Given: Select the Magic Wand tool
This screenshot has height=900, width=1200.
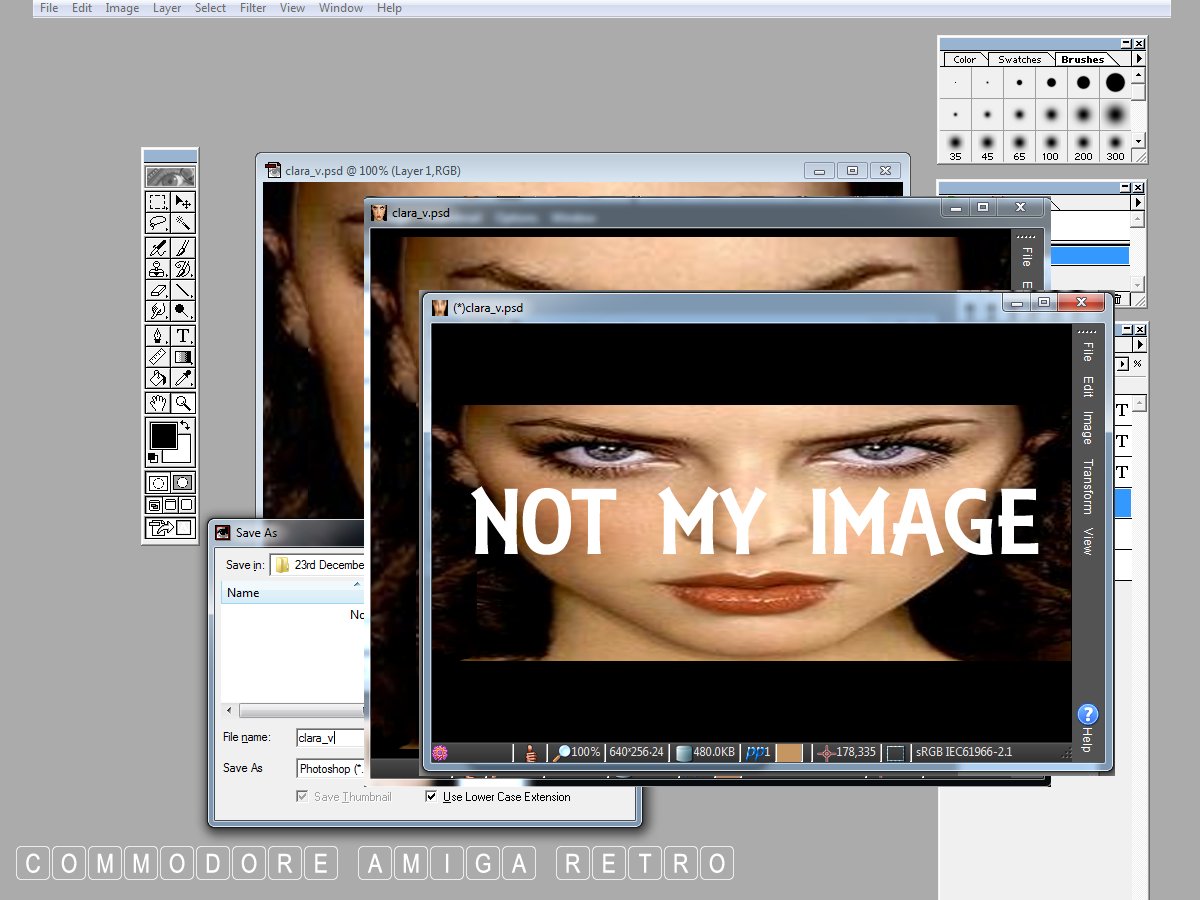Looking at the screenshot, I should 183,224.
